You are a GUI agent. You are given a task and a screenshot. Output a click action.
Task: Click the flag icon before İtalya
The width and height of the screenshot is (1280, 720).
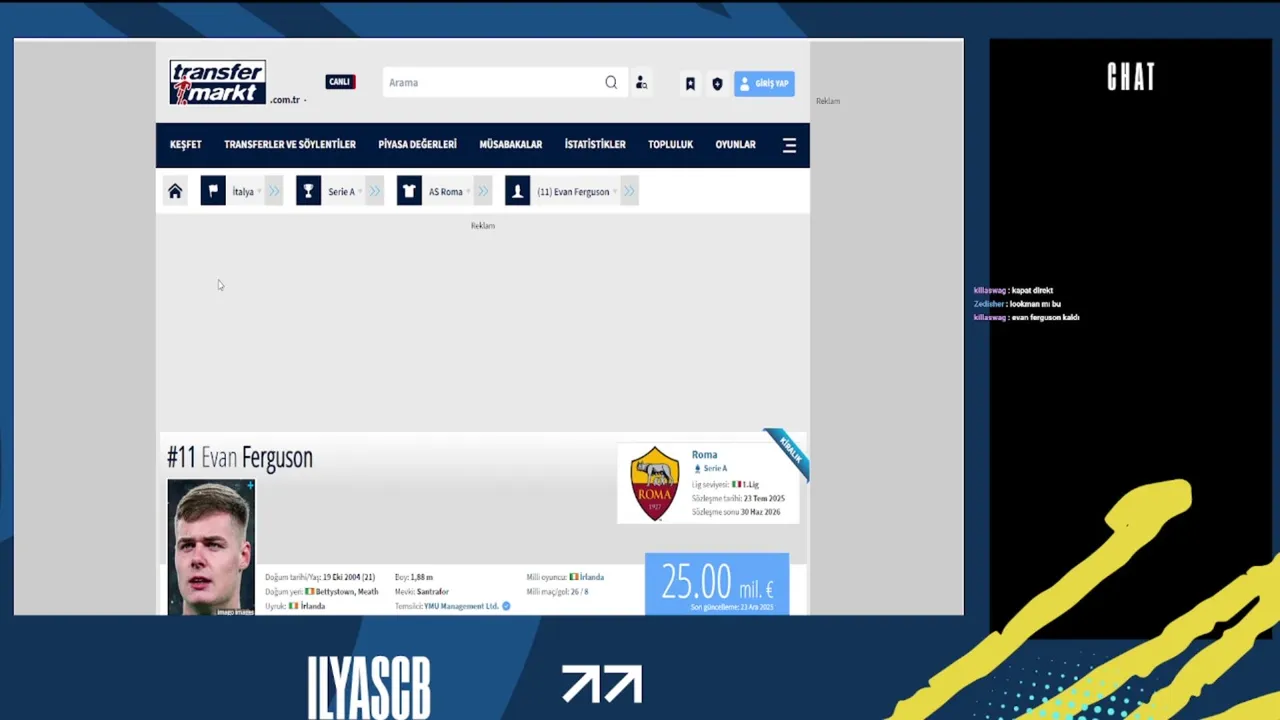213,191
